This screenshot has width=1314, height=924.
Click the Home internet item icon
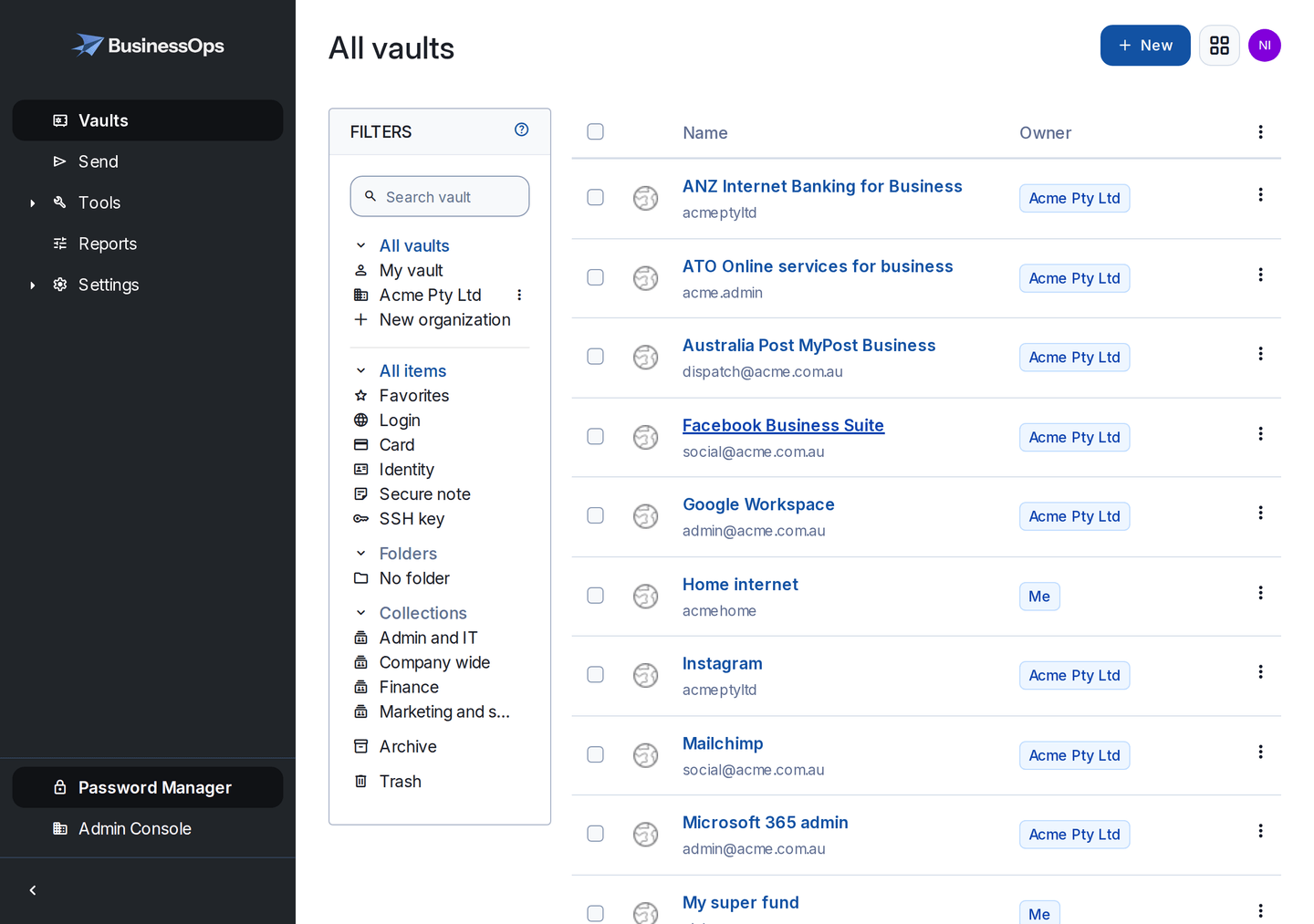coord(646,597)
